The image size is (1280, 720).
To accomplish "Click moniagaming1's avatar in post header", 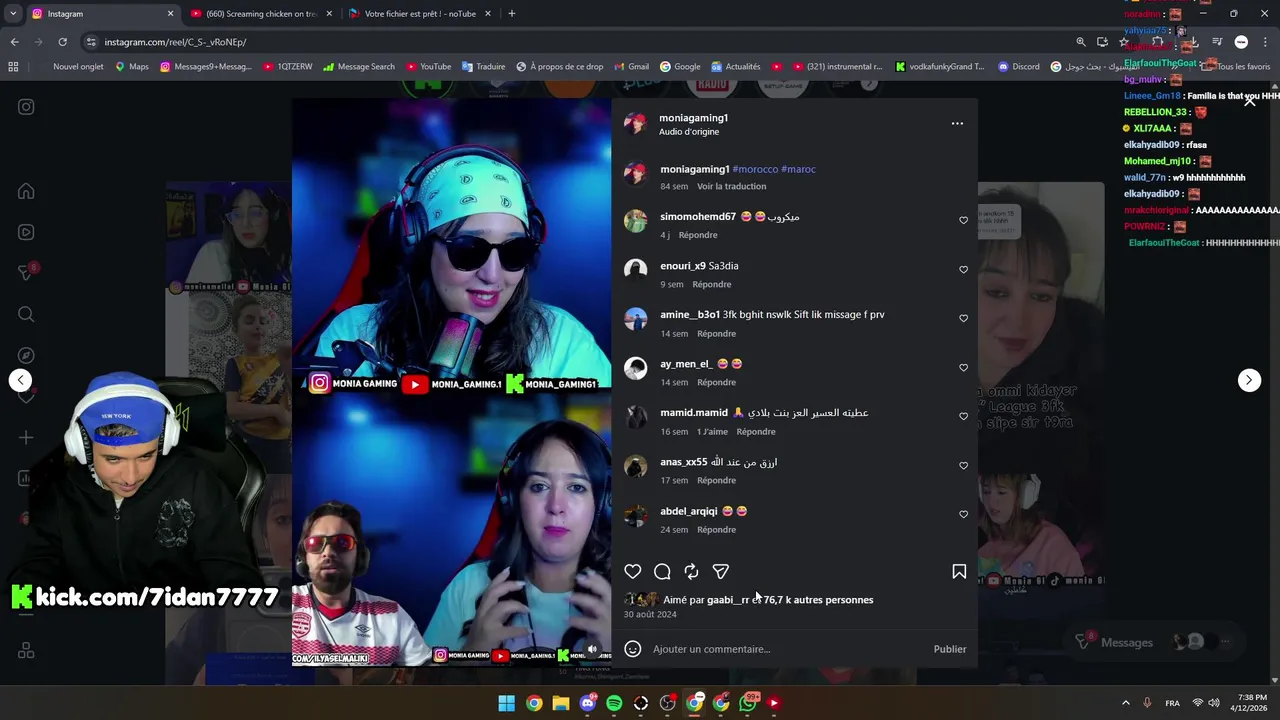I will [x=635, y=123].
